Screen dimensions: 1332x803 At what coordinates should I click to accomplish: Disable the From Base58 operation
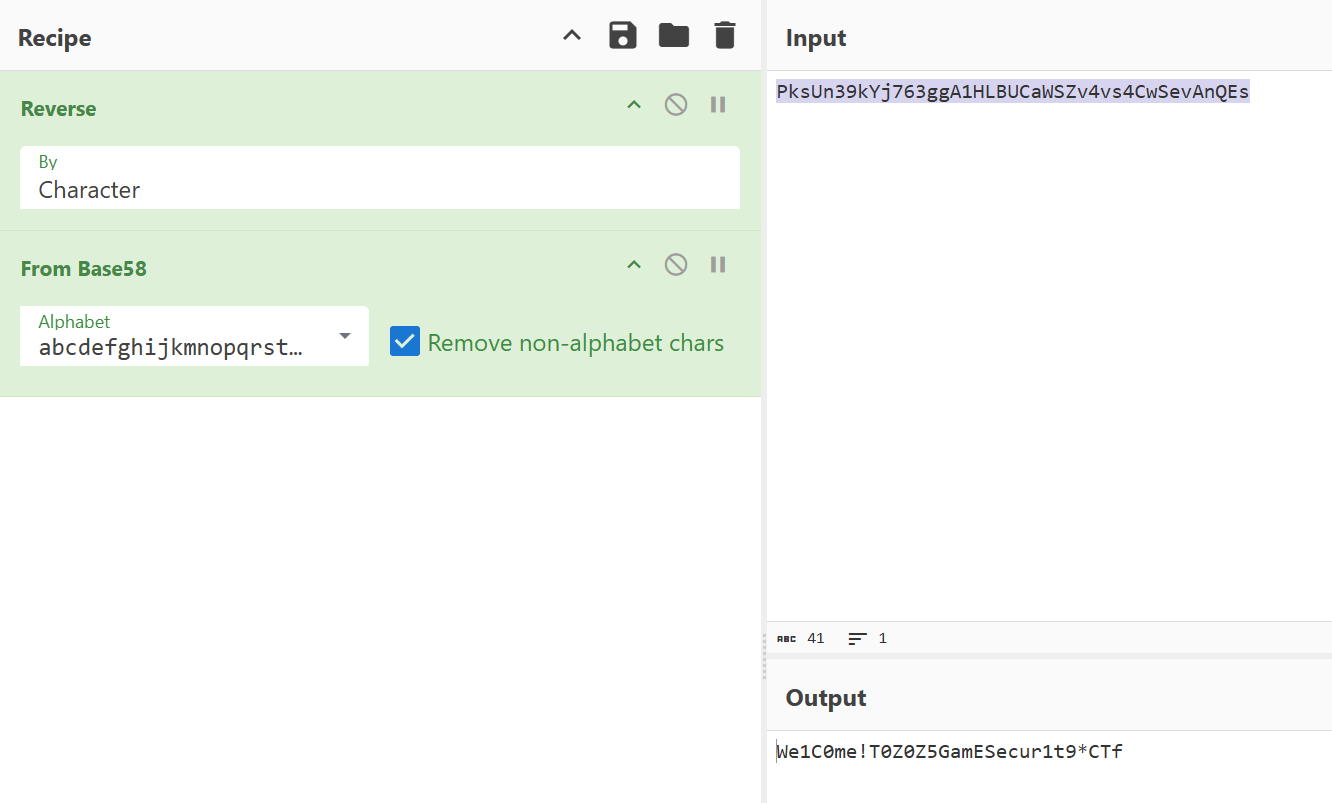pyautogui.click(x=676, y=265)
